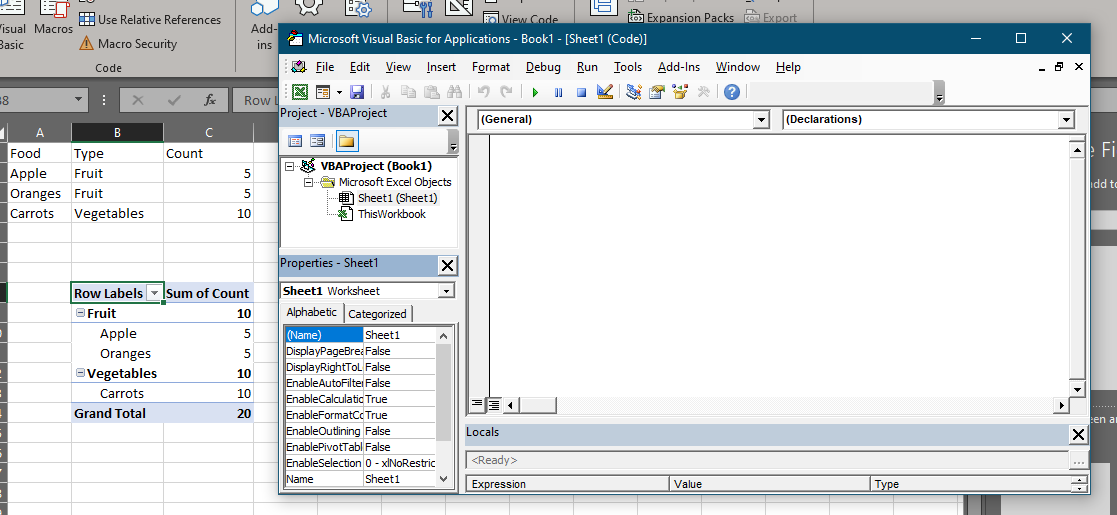The height and width of the screenshot is (515, 1117).
Task: Click Use Relative References in Excel ribbon
Action: (150, 19)
